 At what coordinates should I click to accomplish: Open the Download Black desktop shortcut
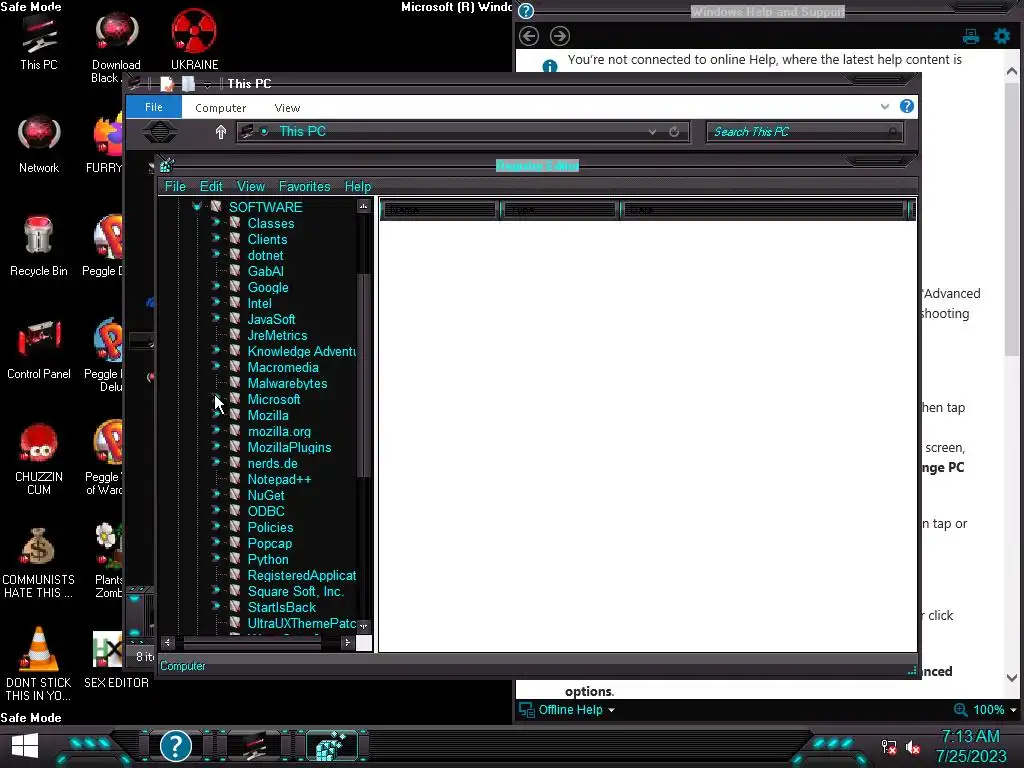(x=116, y=48)
